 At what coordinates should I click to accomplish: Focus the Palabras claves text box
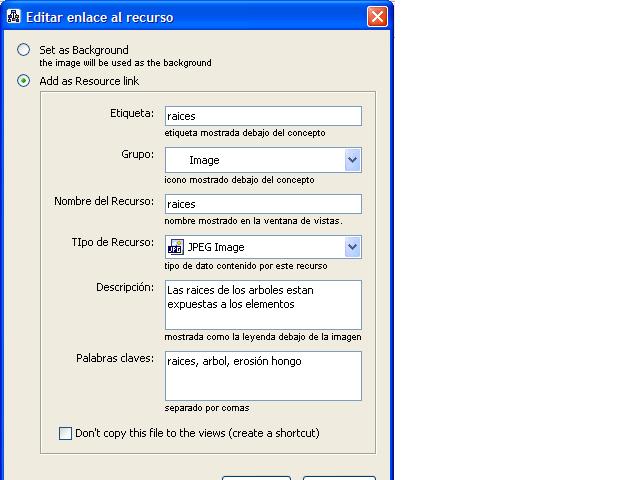[x=262, y=376]
